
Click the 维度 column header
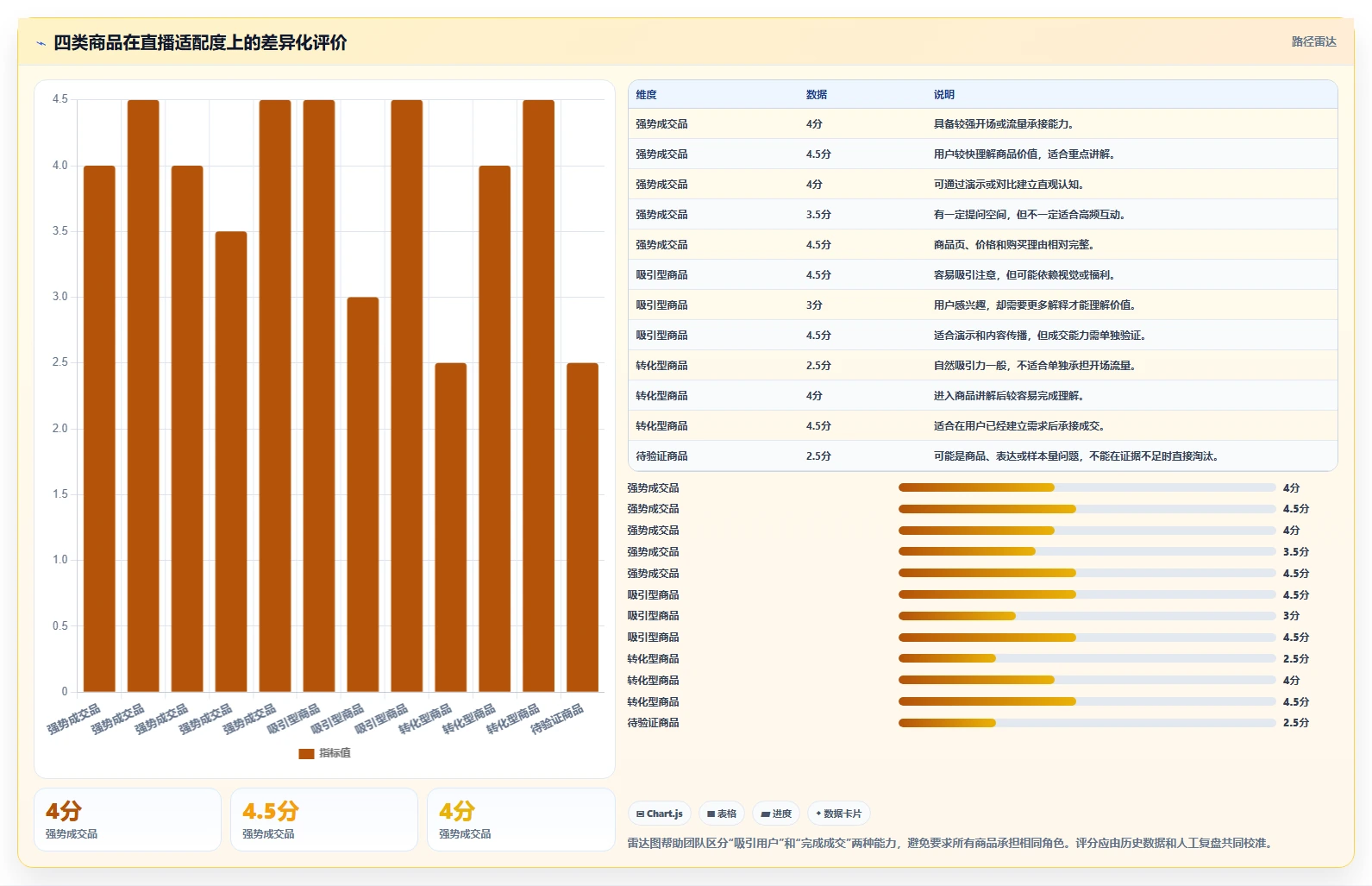pyautogui.click(x=646, y=95)
